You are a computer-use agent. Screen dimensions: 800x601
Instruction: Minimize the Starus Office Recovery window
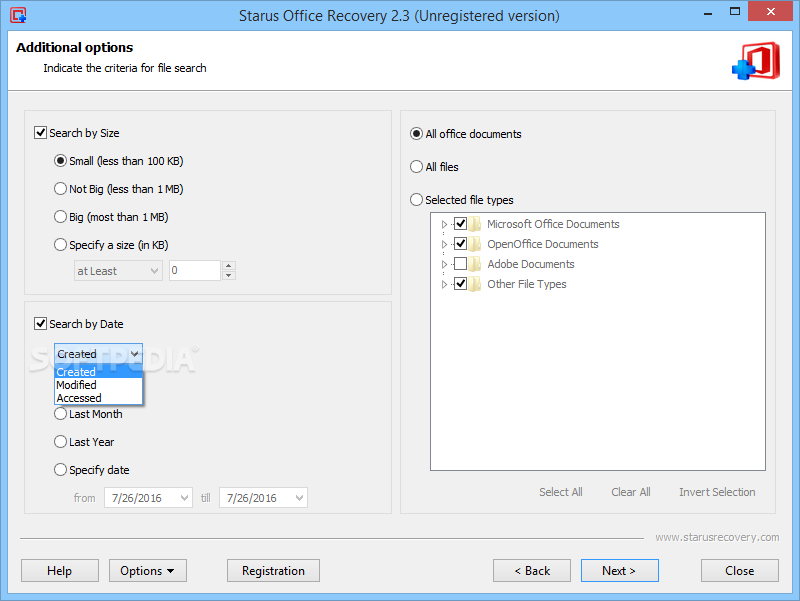click(x=708, y=12)
